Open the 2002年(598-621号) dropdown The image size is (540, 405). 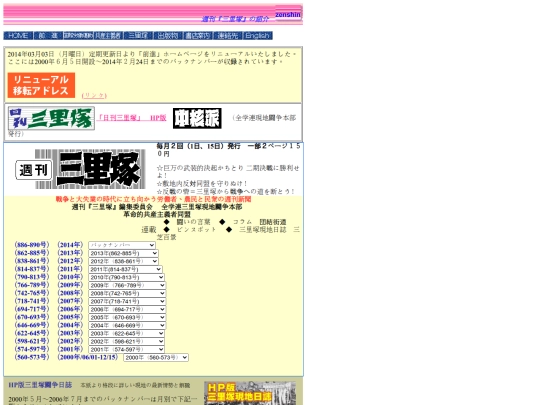pos(126,341)
